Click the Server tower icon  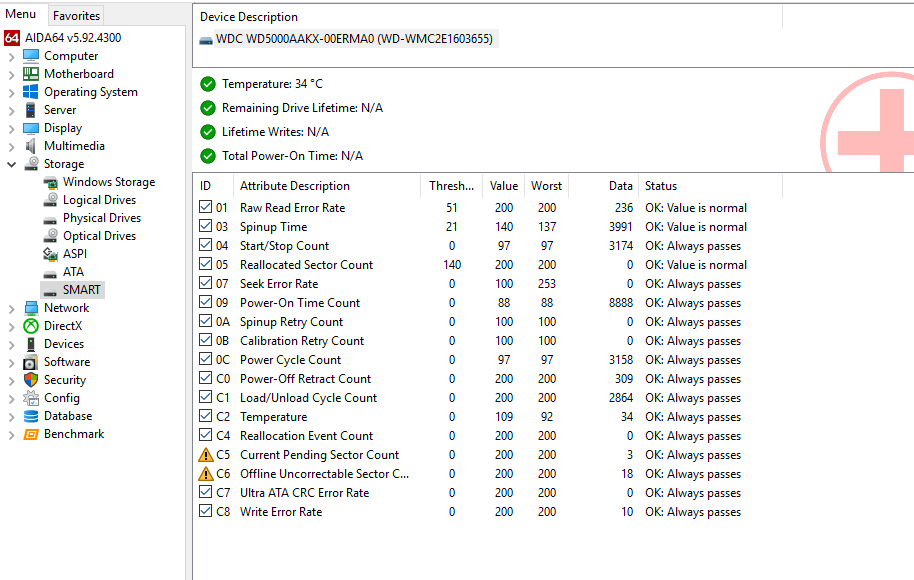pos(31,110)
